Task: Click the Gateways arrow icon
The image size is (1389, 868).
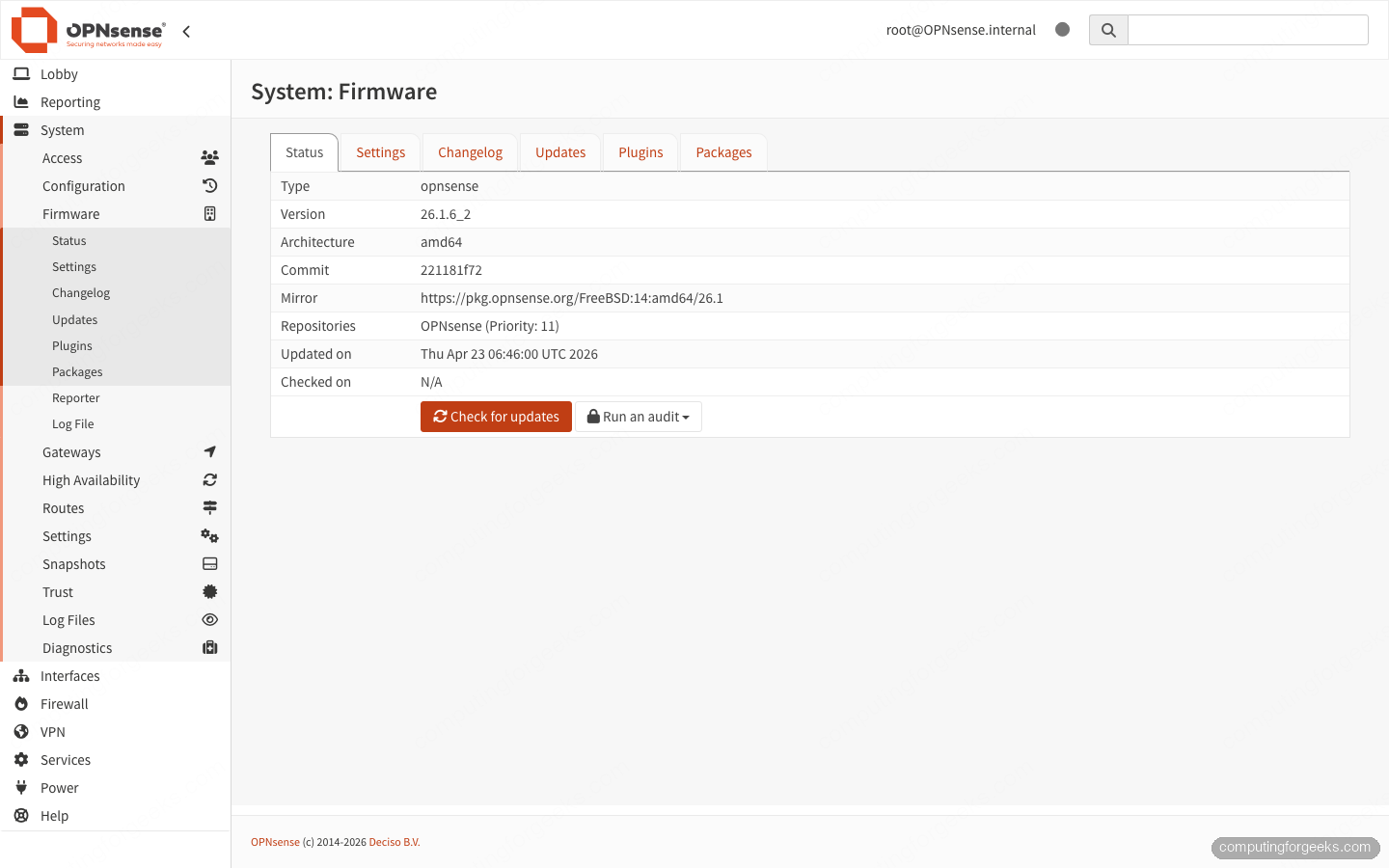Action: 209,452
